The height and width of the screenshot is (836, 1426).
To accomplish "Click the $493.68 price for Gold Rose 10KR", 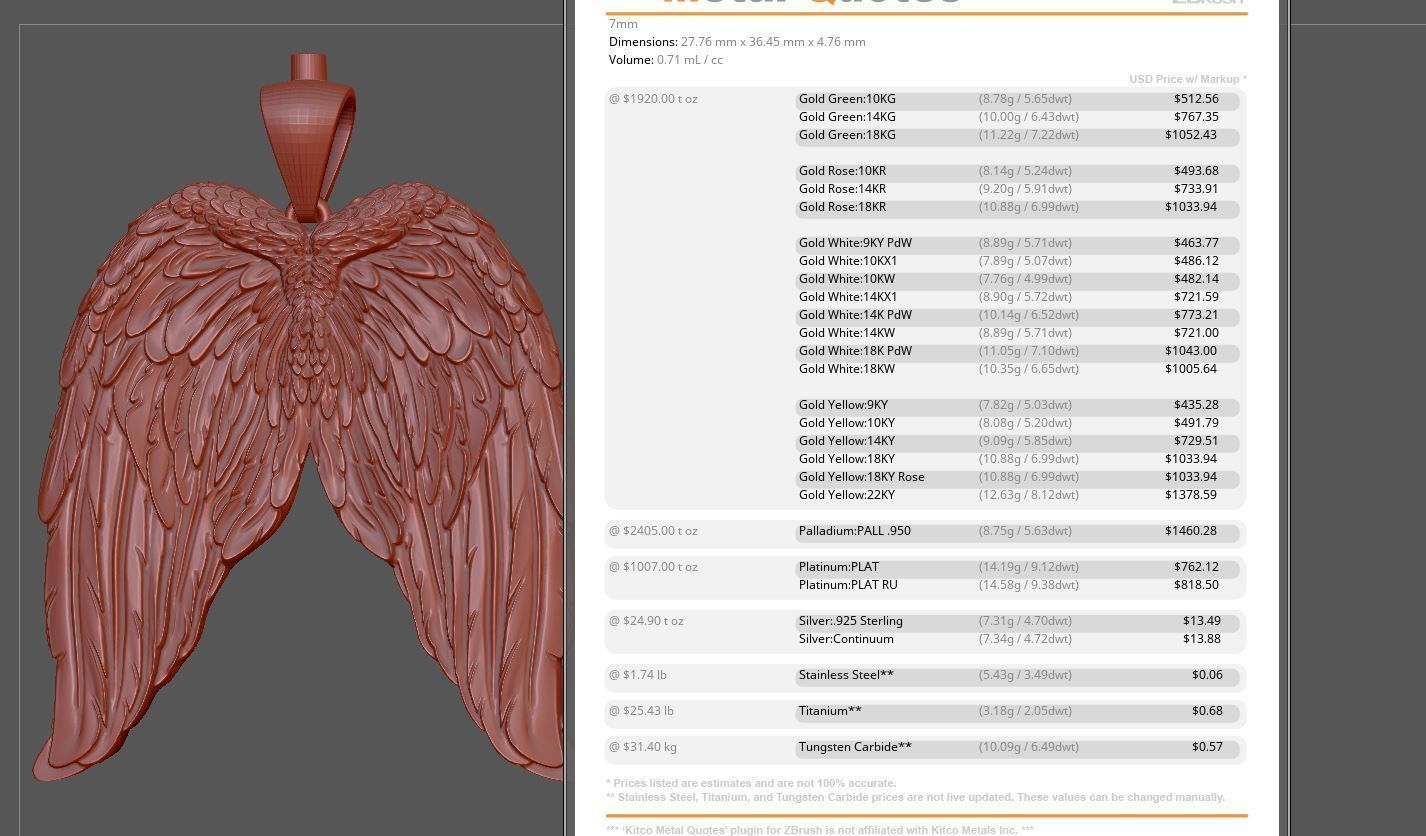I will (x=1196, y=171).
